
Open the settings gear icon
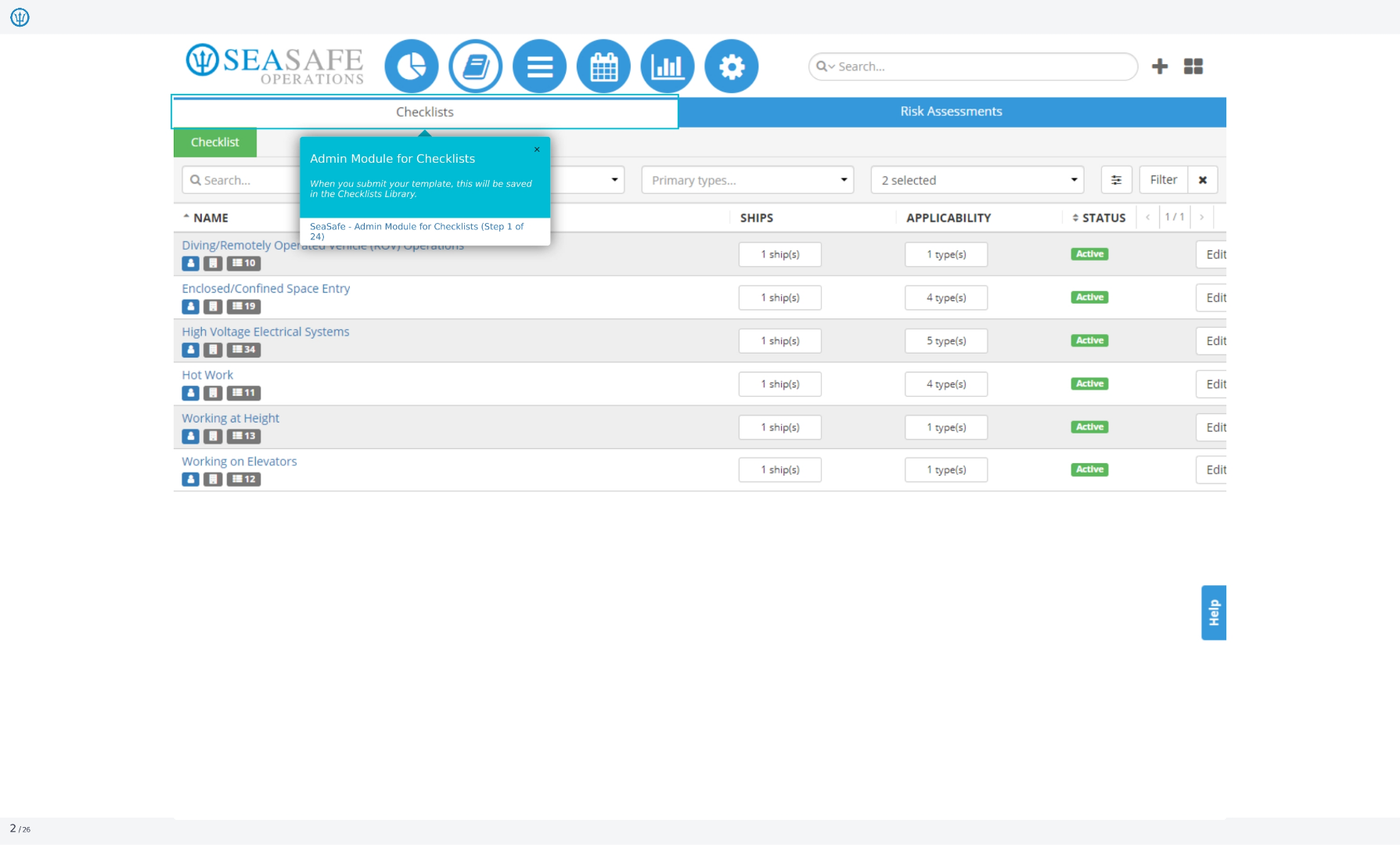coord(732,67)
